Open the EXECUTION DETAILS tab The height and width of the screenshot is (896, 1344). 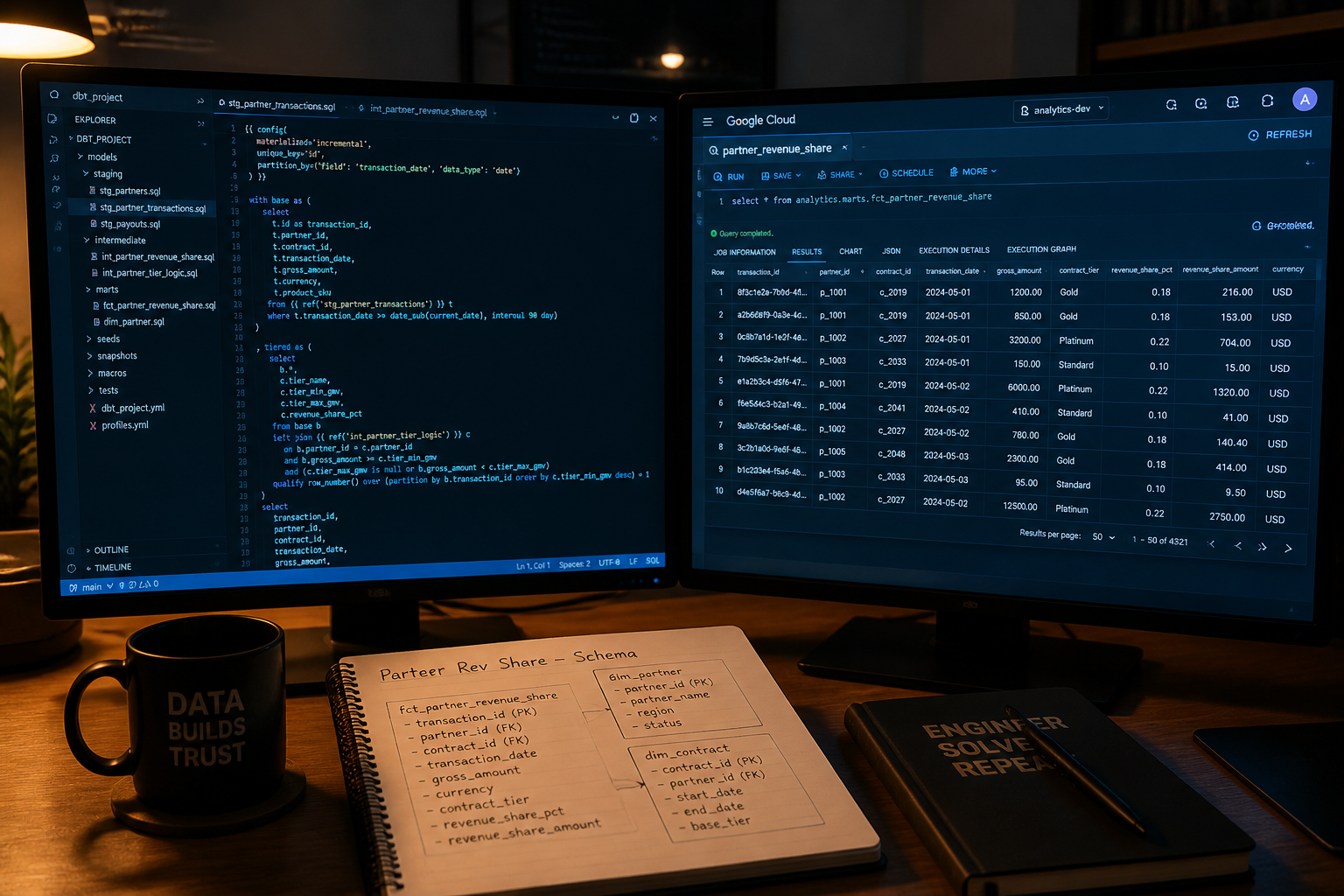(x=954, y=250)
